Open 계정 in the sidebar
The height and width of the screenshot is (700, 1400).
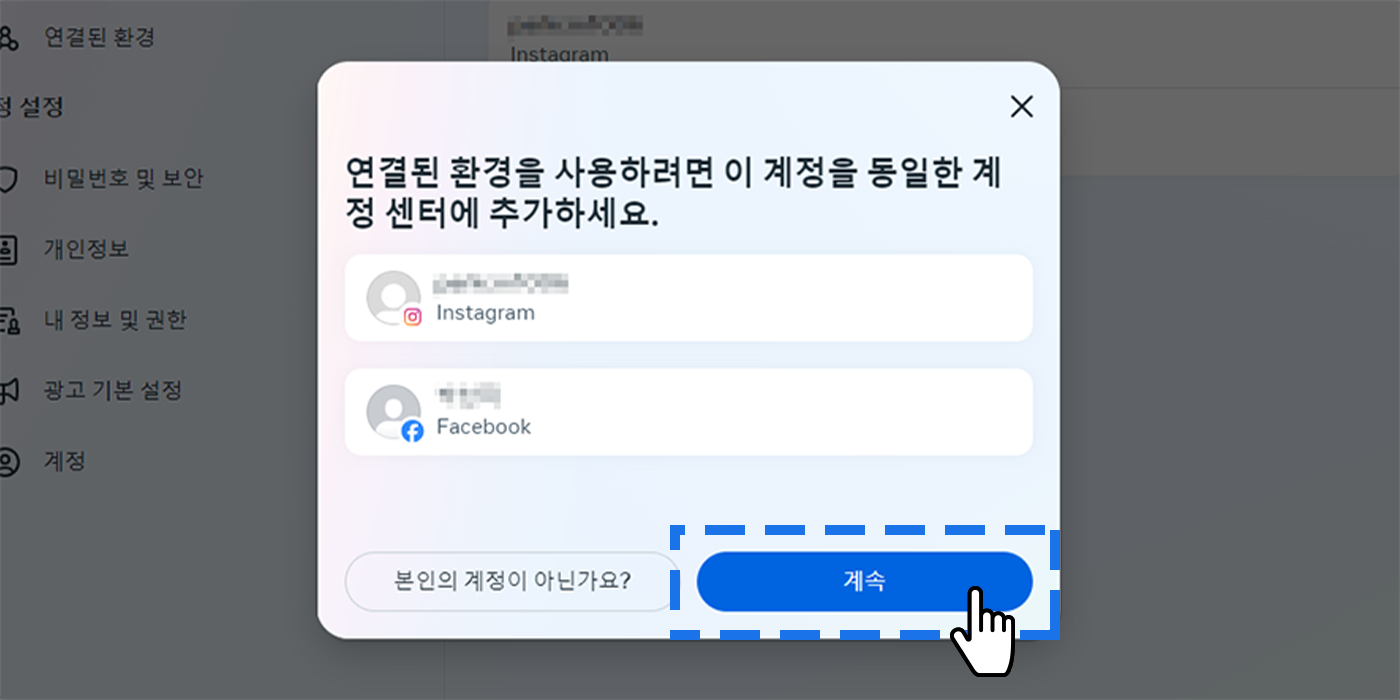point(64,461)
